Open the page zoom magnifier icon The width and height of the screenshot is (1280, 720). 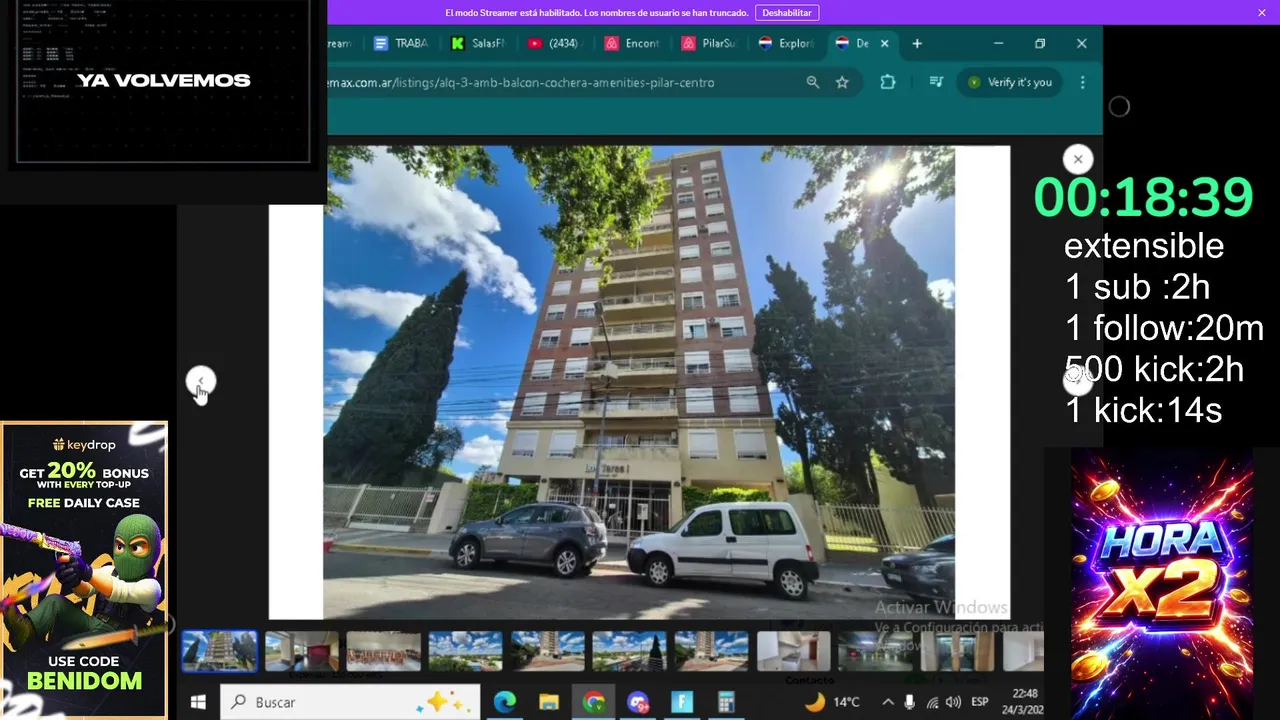point(813,82)
